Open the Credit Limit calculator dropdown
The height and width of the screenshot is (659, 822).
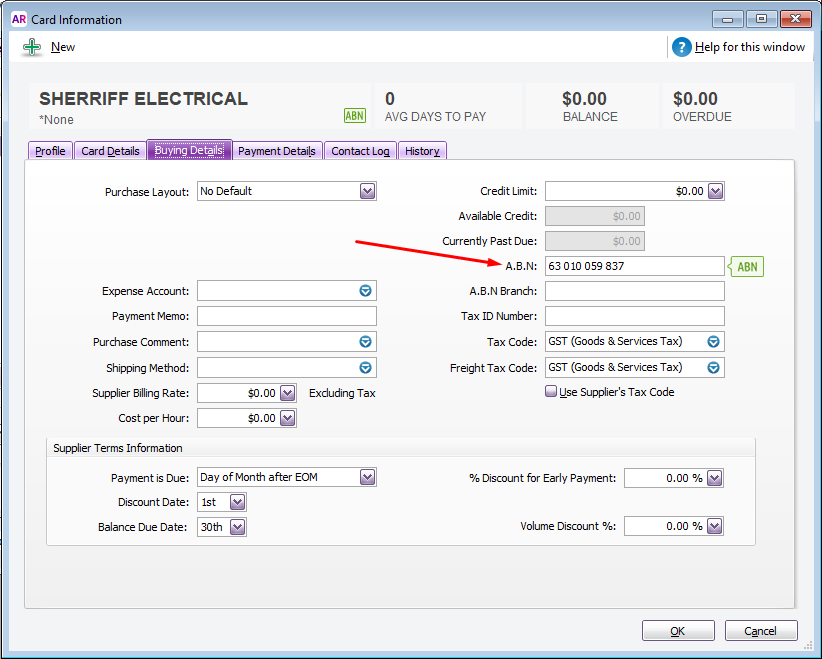coord(716,191)
